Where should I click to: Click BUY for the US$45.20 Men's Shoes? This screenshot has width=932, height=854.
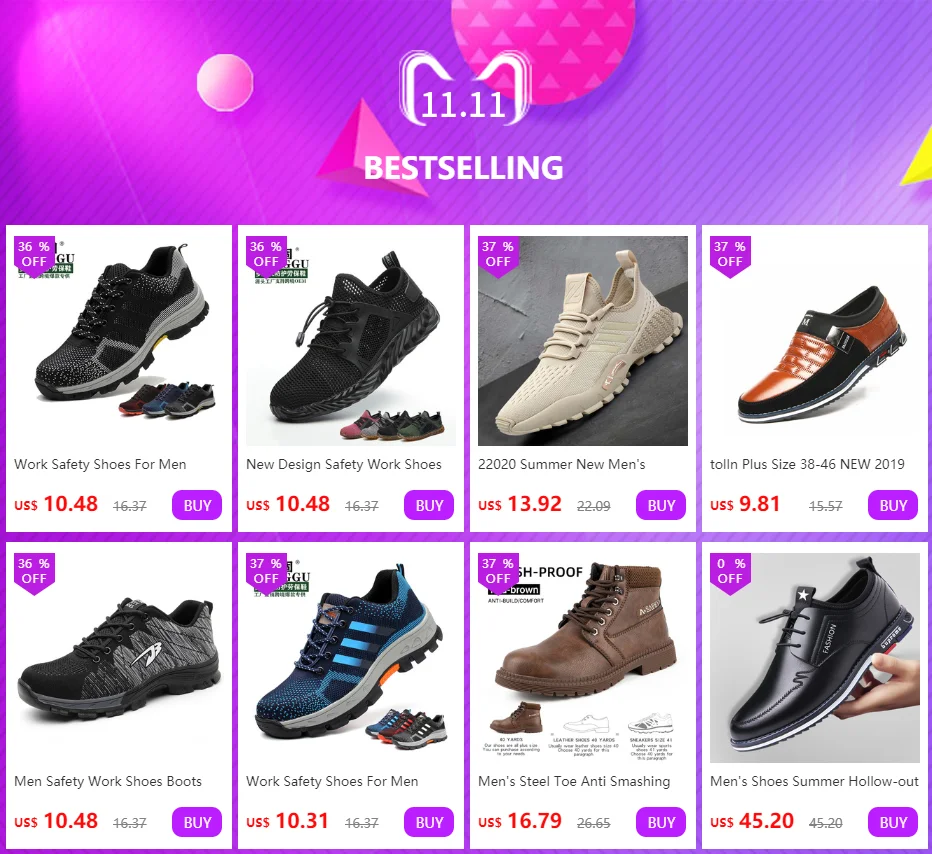coord(893,822)
